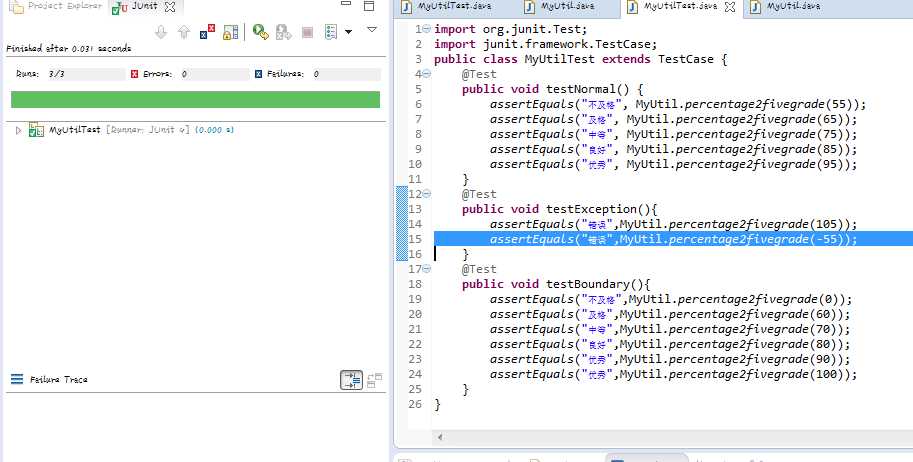Click the Rerun Test icon
The image size is (913, 462).
tap(261, 32)
